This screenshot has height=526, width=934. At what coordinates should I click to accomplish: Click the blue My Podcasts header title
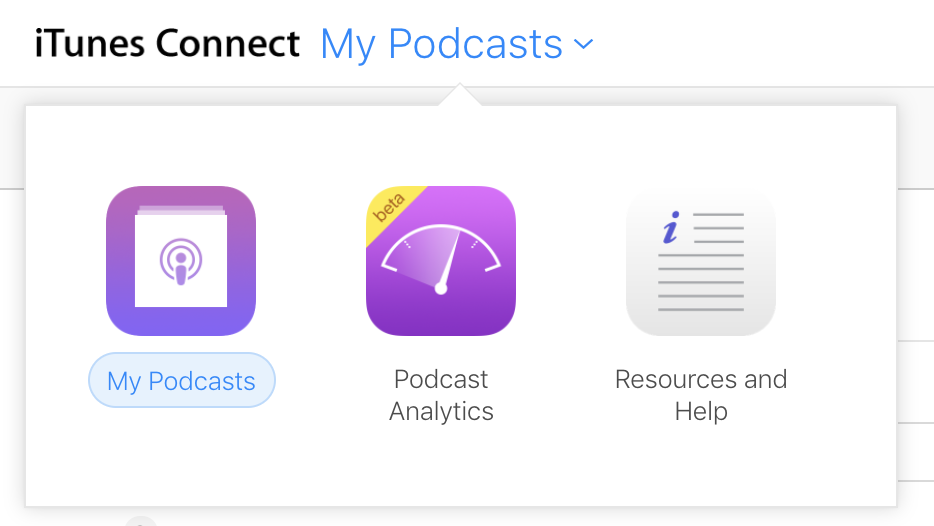442,44
